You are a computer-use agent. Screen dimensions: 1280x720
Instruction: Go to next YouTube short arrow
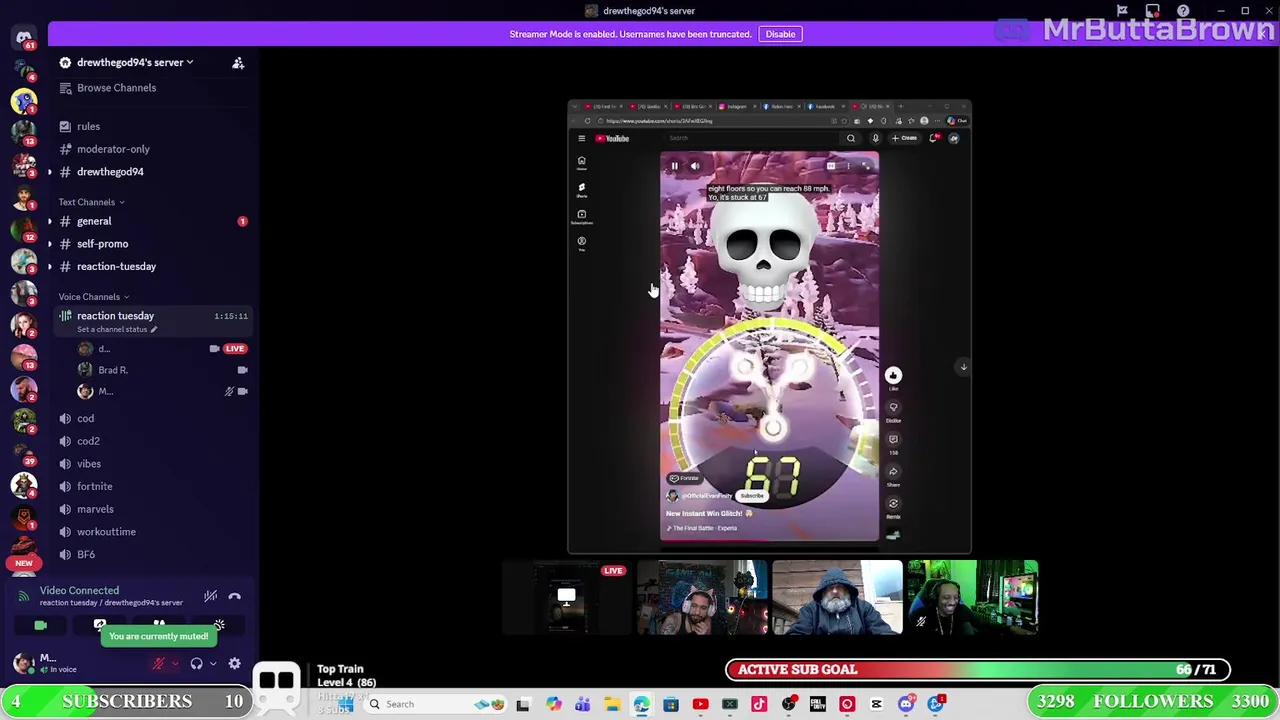tap(963, 367)
